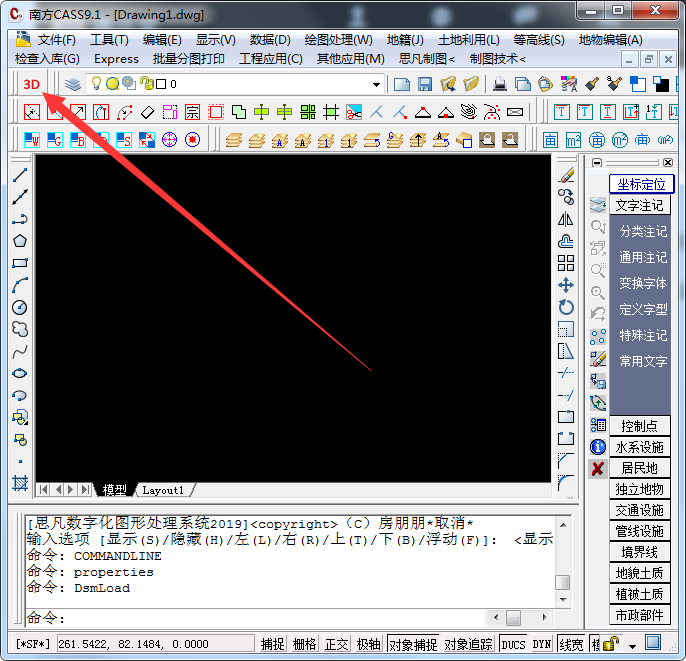Viewport: 686px width, 661px height.
Task: Toggle DUCS mode
Action: pyautogui.click(x=513, y=644)
